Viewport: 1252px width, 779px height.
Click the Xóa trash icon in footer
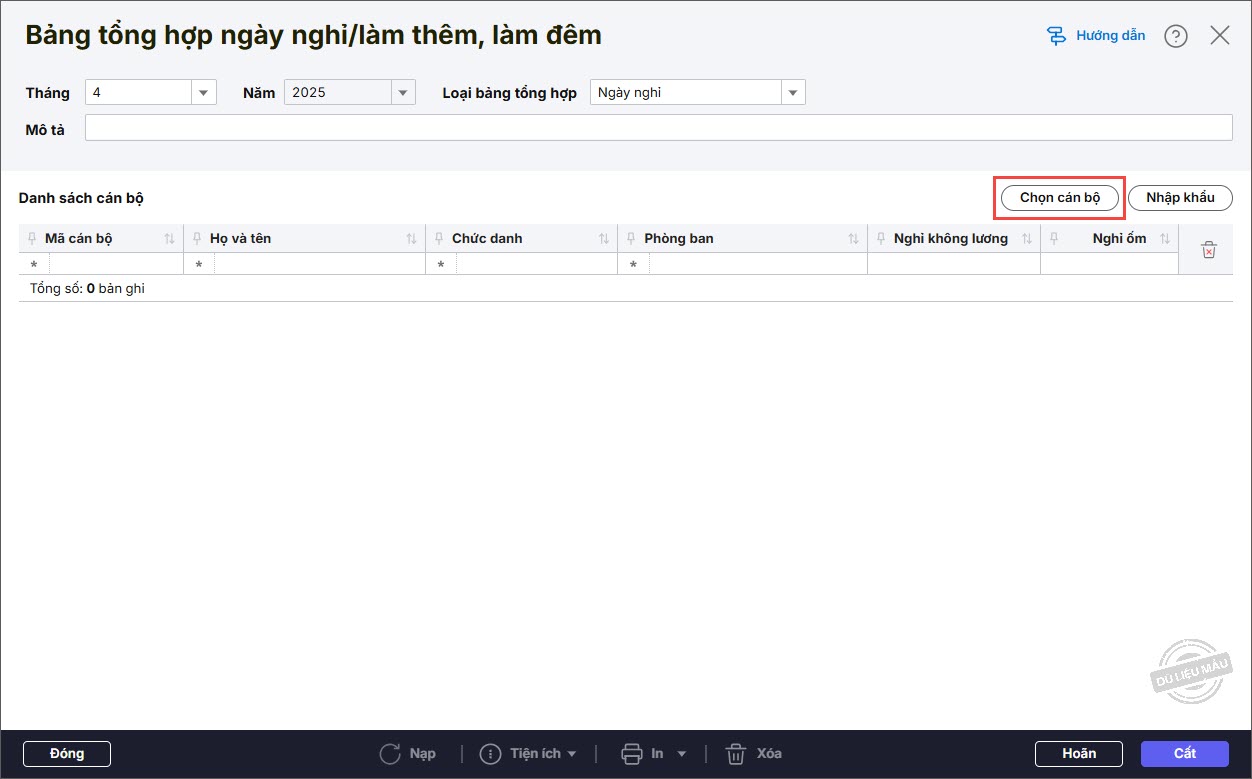click(x=736, y=754)
